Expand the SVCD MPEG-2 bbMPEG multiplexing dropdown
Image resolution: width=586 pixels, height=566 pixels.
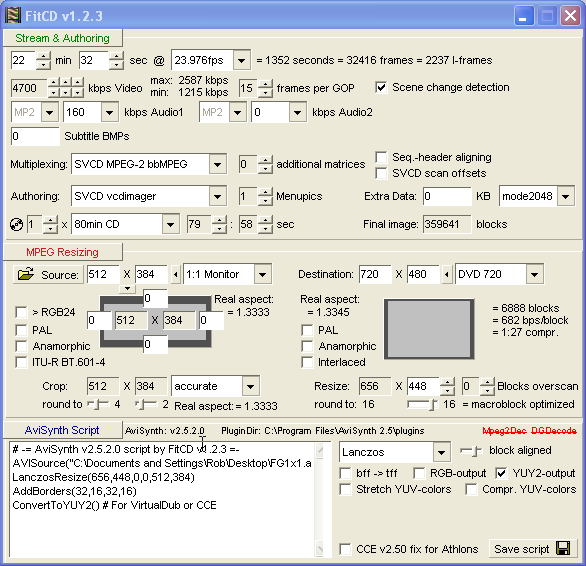click(218, 164)
